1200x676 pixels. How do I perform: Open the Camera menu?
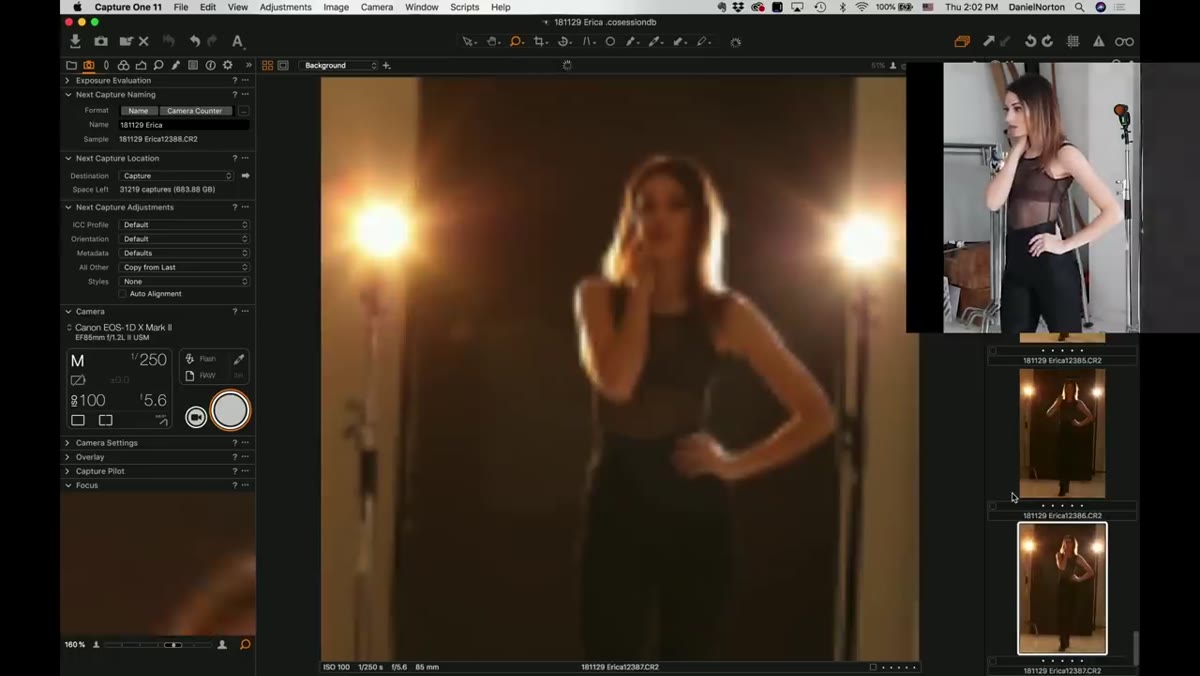tap(377, 7)
